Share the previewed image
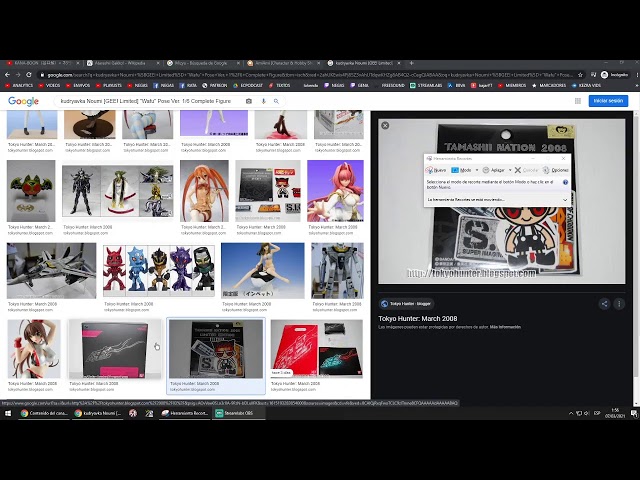The image size is (640, 480). pos(604,304)
